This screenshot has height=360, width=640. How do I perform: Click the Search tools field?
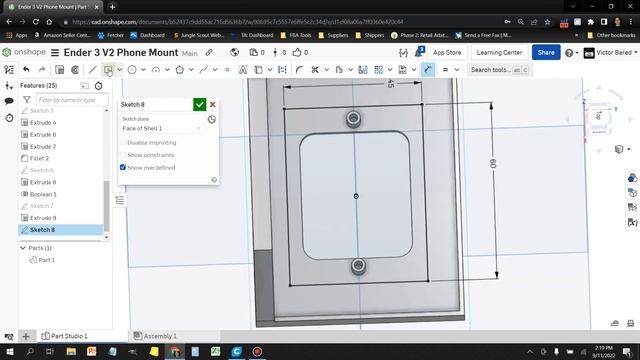[499, 70]
